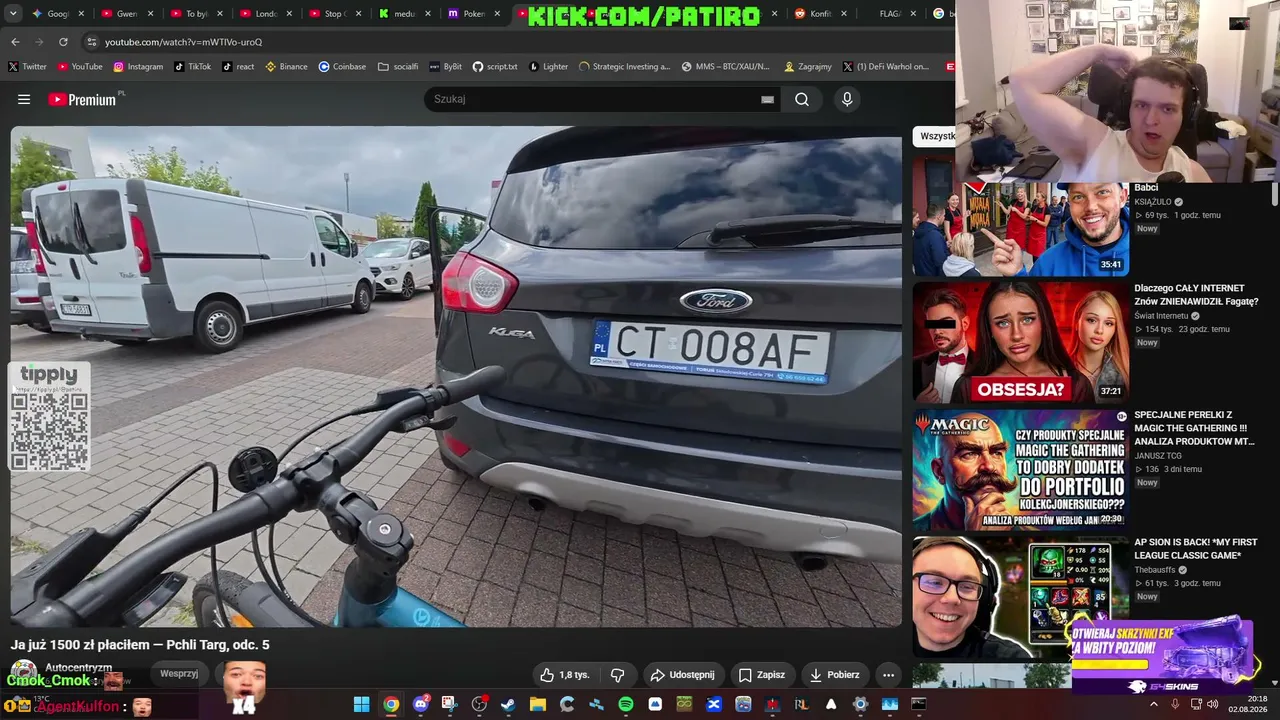This screenshot has height=720, width=1280.
Task: Click the video title 'Ja już 1500 zł płaciłem'
Action: pos(140,645)
